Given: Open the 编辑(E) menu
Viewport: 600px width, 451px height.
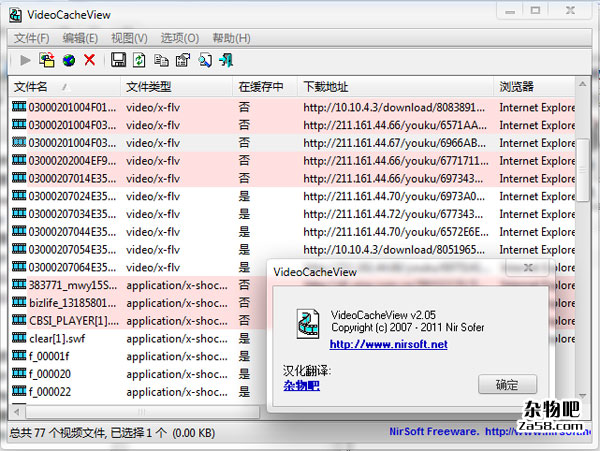Looking at the screenshot, I should tap(80, 38).
